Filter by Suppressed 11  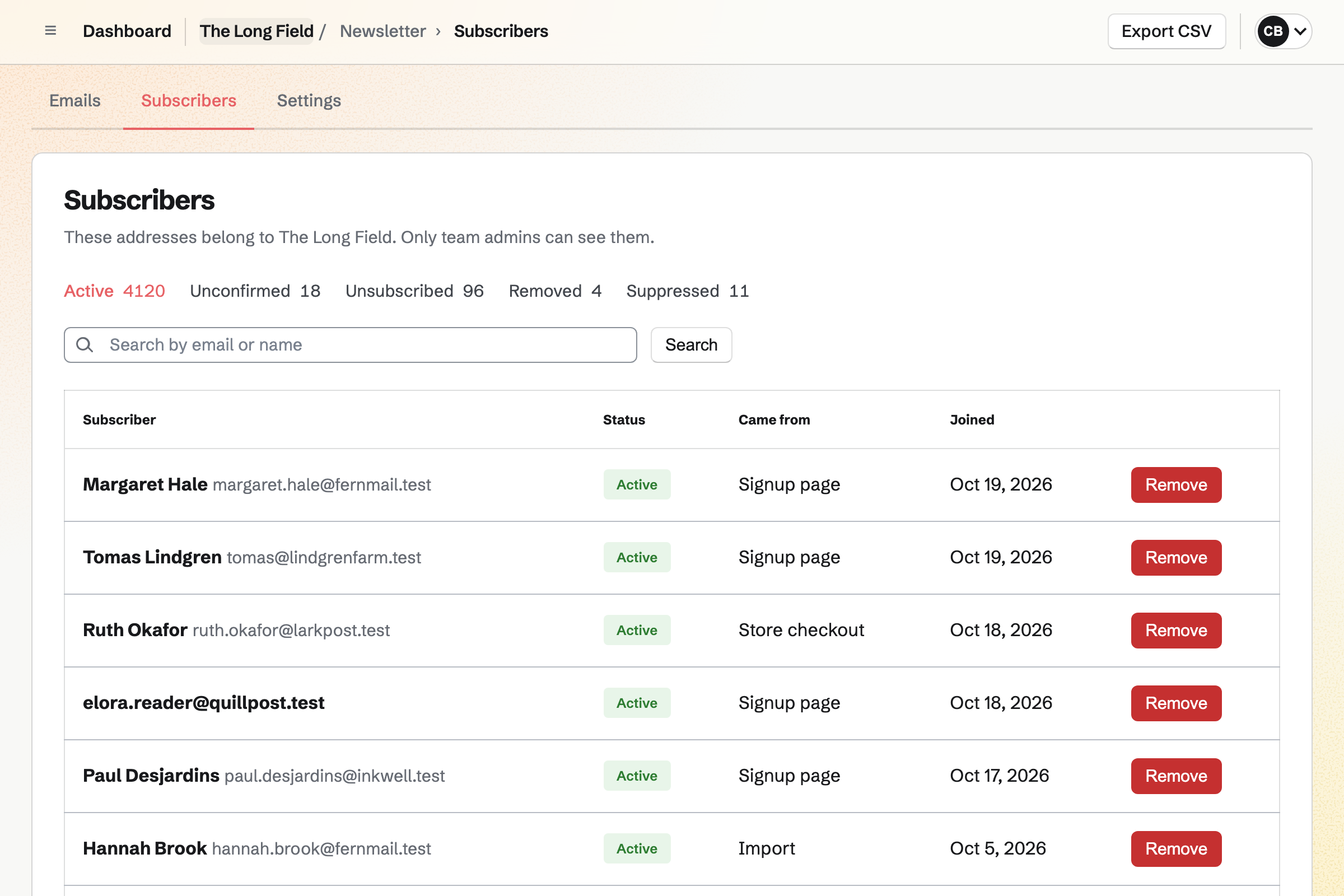[x=688, y=291]
